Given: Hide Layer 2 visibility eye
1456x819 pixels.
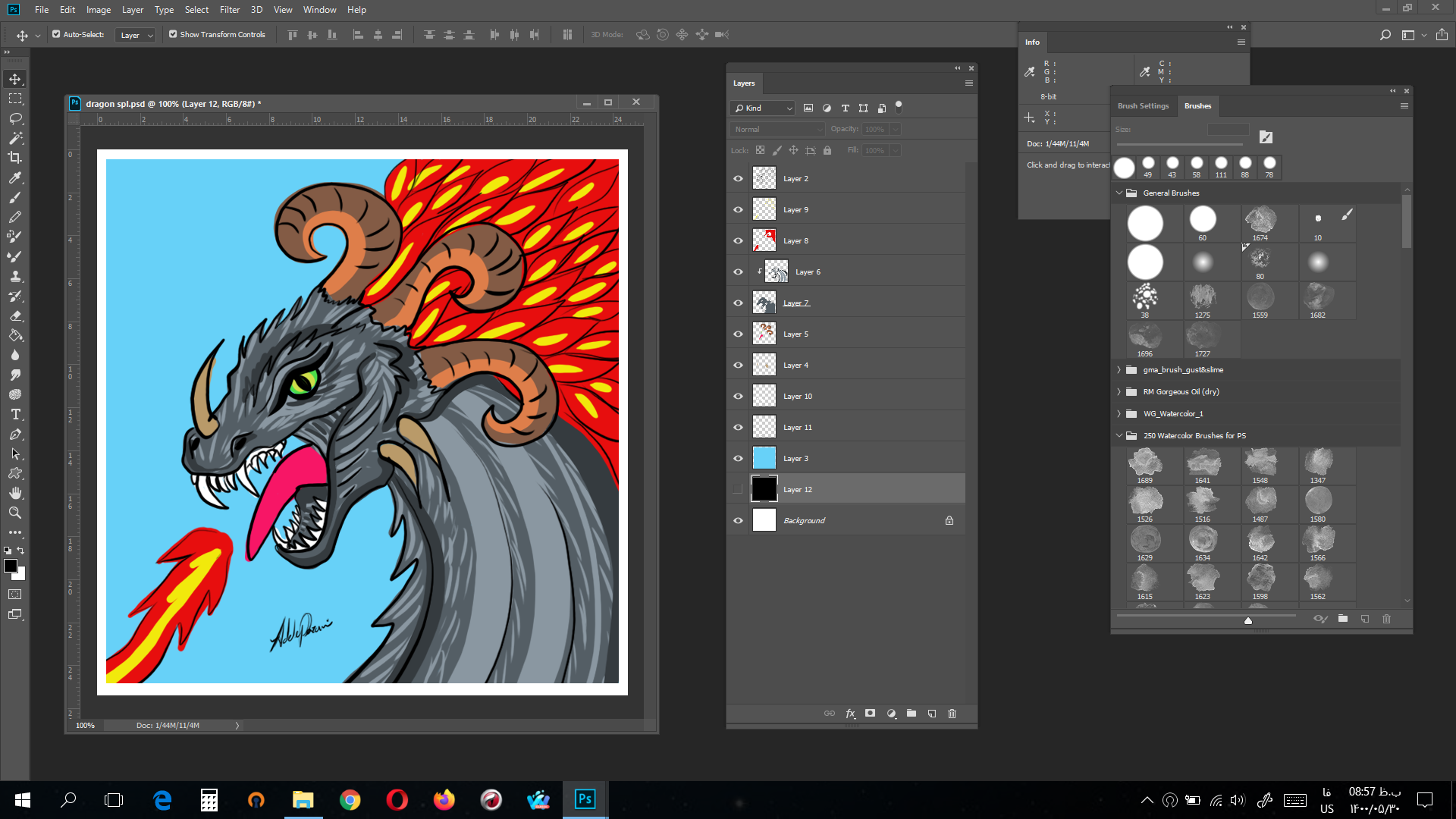Looking at the screenshot, I should pyautogui.click(x=738, y=179).
